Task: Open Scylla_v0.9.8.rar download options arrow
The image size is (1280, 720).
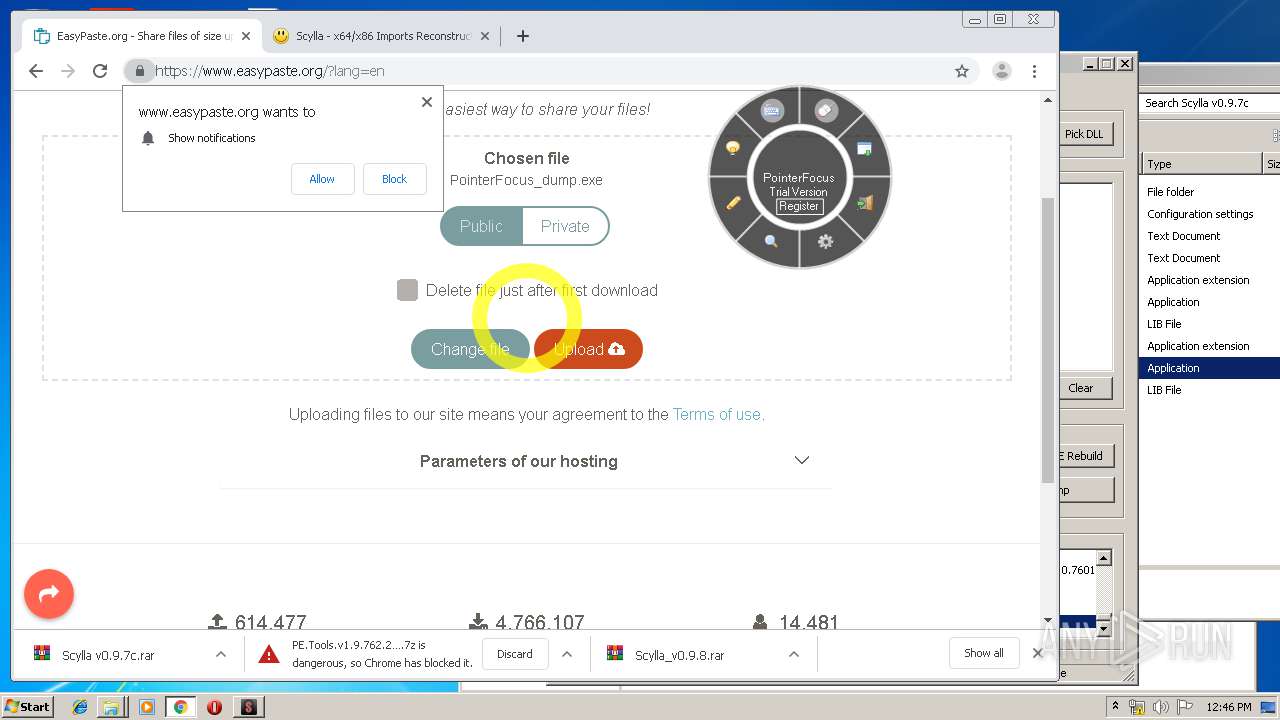Action: point(794,654)
